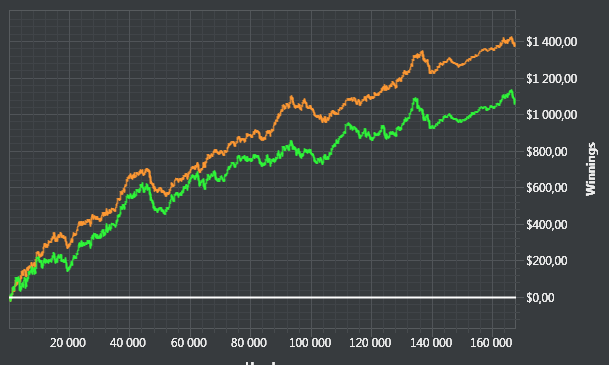Click the $1 000,00 axis label
This screenshot has width=609, height=365.
(552, 115)
